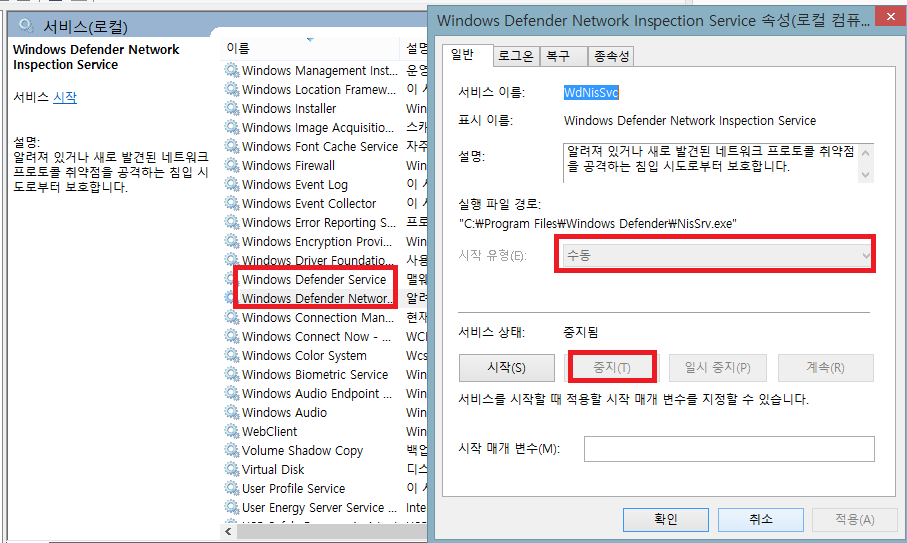
Task: Click the gear icon beside Windows Connect Now
Action: click(232, 337)
